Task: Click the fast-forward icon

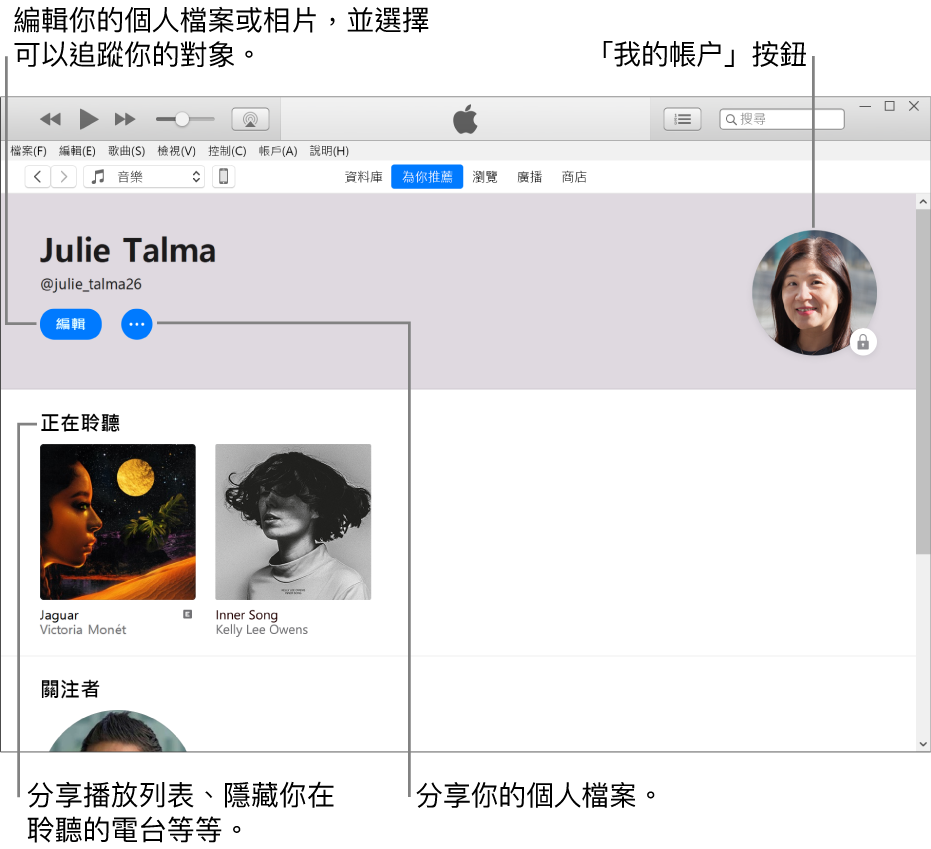Action: click(x=124, y=118)
